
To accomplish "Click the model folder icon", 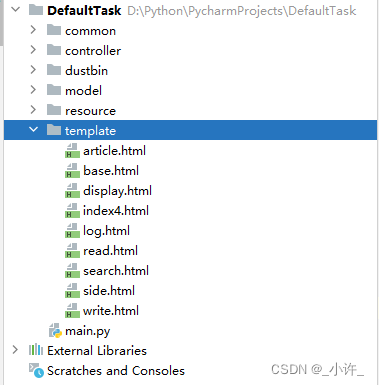I will [54, 90].
